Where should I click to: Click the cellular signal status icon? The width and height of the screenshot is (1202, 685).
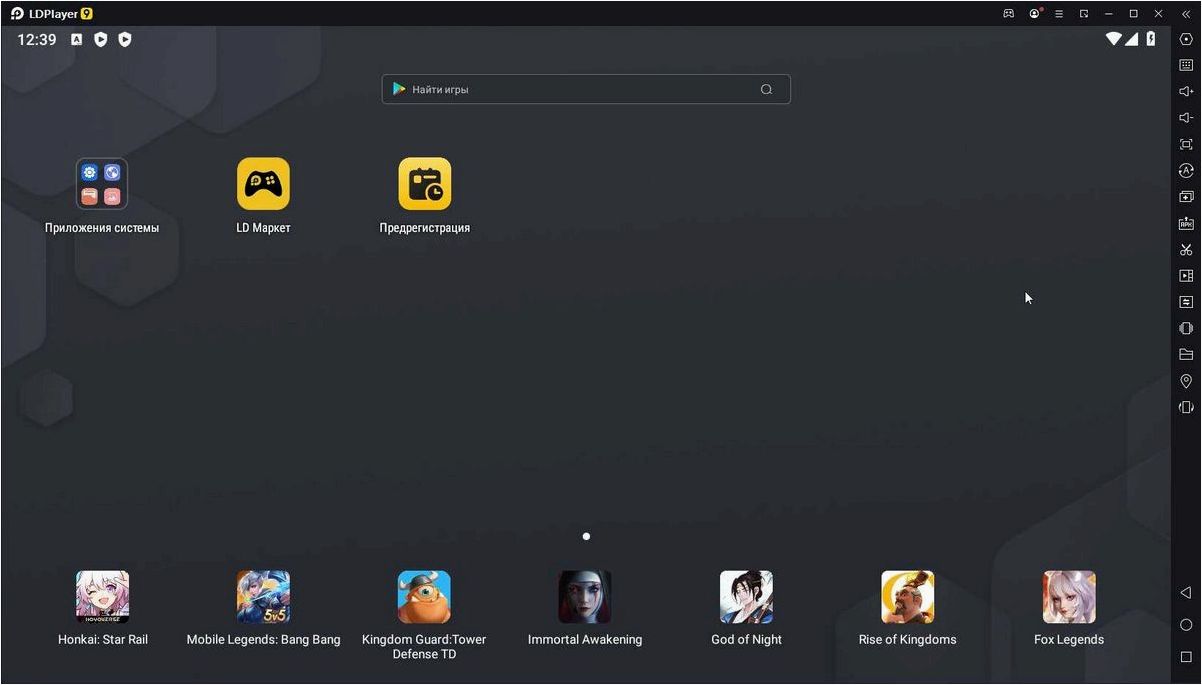click(x=1132, y=39)
